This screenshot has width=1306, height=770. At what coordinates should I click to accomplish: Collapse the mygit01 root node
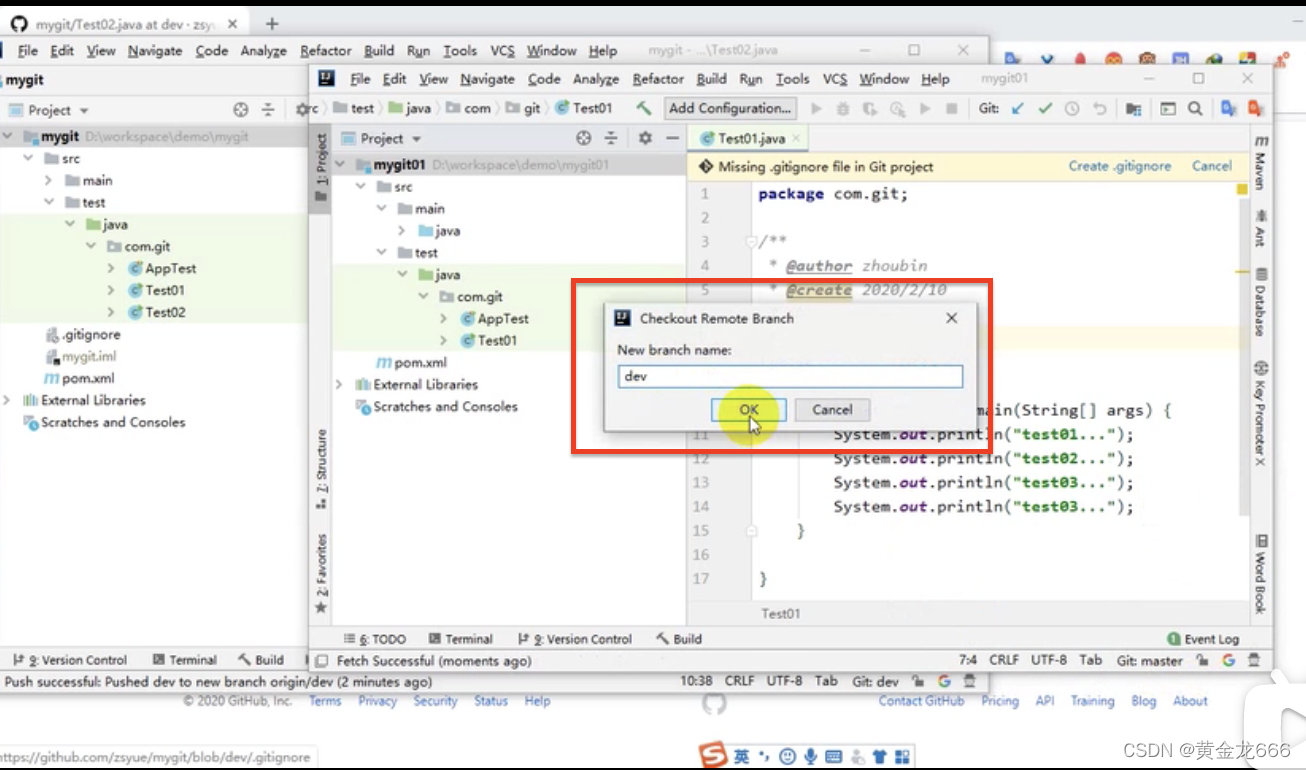click(x=339, y=164)
